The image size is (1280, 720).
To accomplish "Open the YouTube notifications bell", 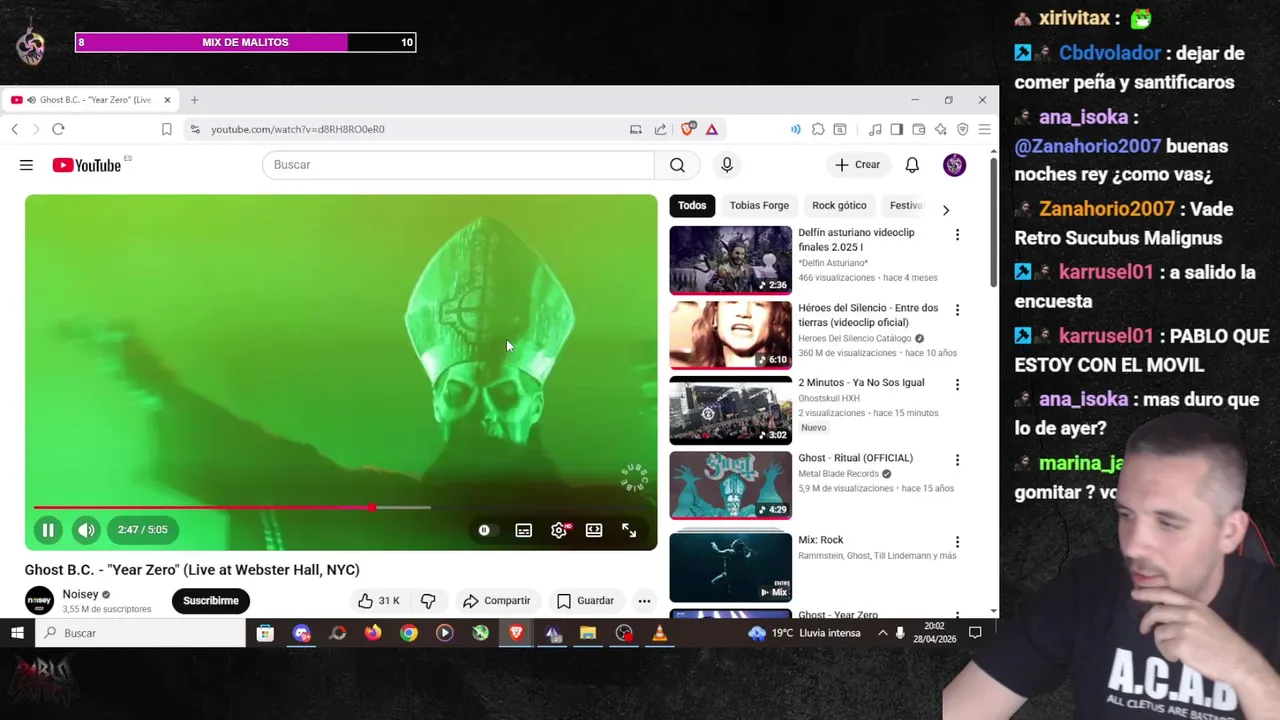I will [x=912, y=165].
